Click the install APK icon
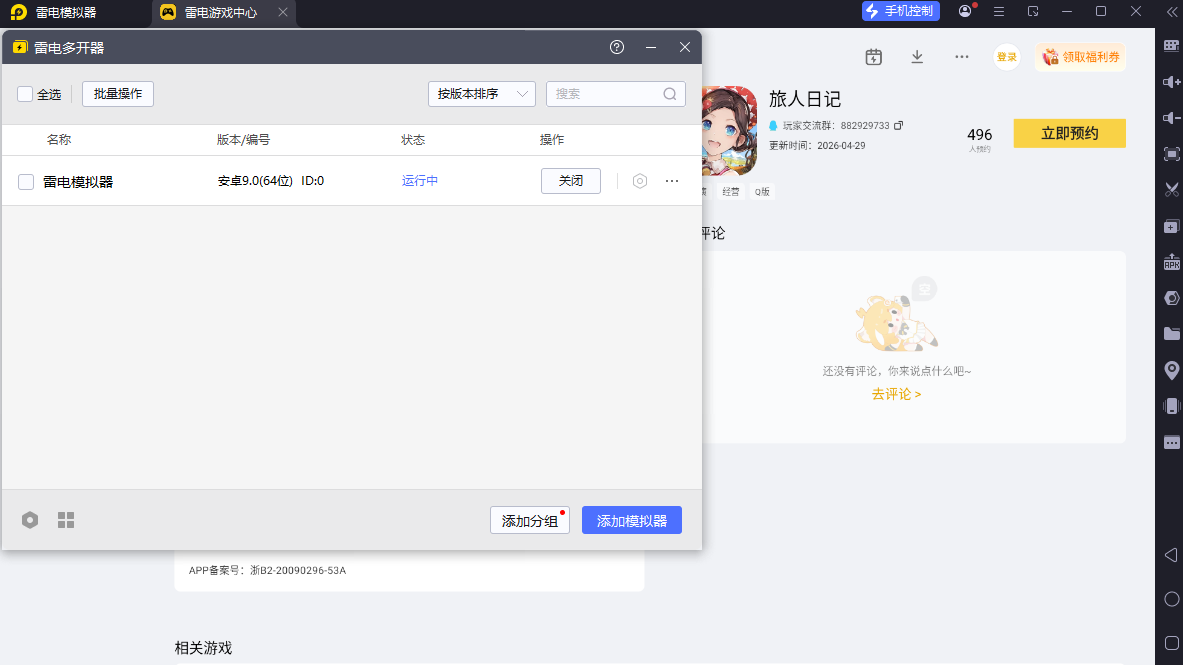The height and width of the screenshot is (665, 1183). [x=1171, y=262]
